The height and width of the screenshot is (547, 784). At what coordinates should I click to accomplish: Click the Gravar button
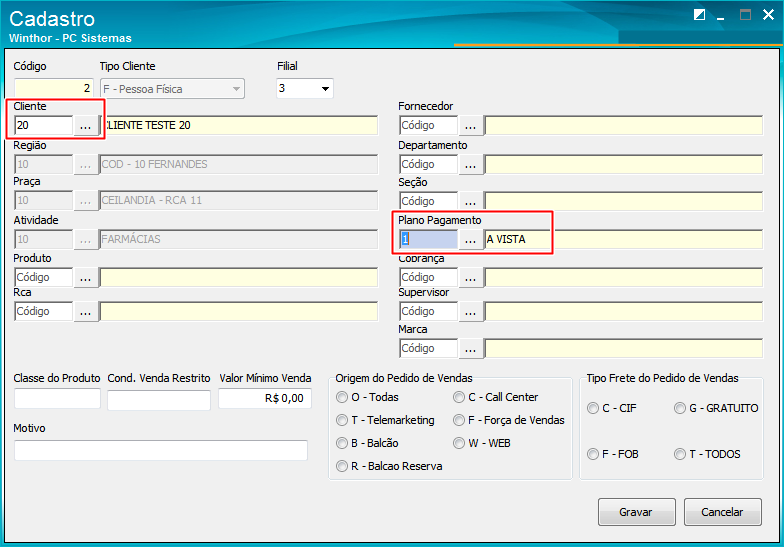636,512
